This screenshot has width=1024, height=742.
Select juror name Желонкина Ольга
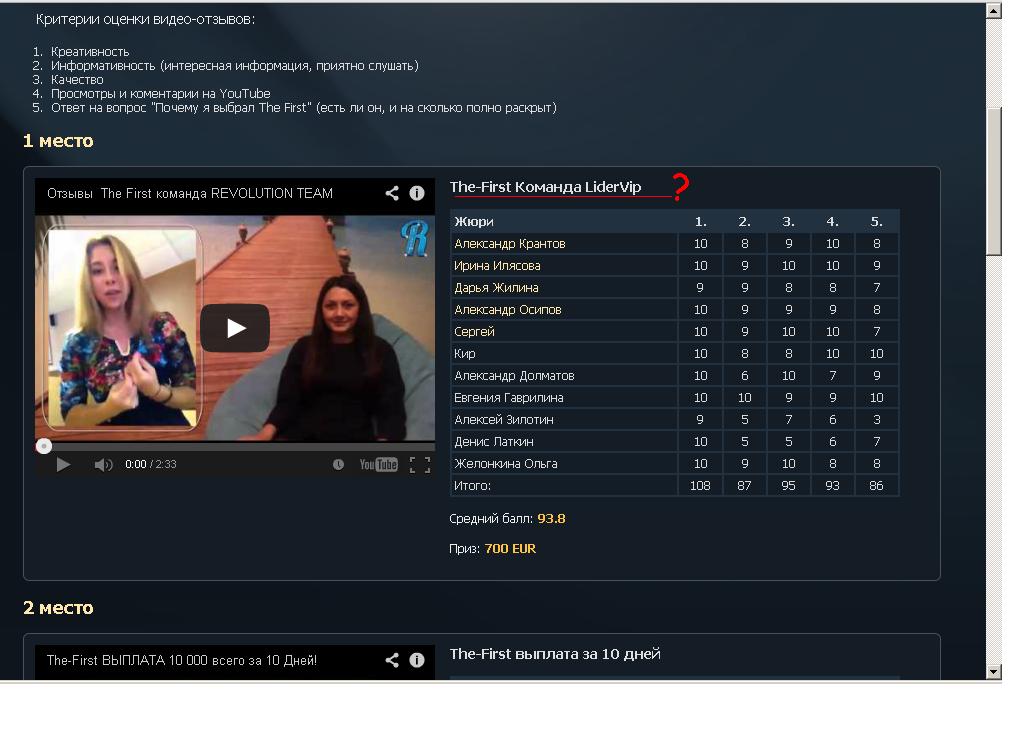(x=505, y=464)
